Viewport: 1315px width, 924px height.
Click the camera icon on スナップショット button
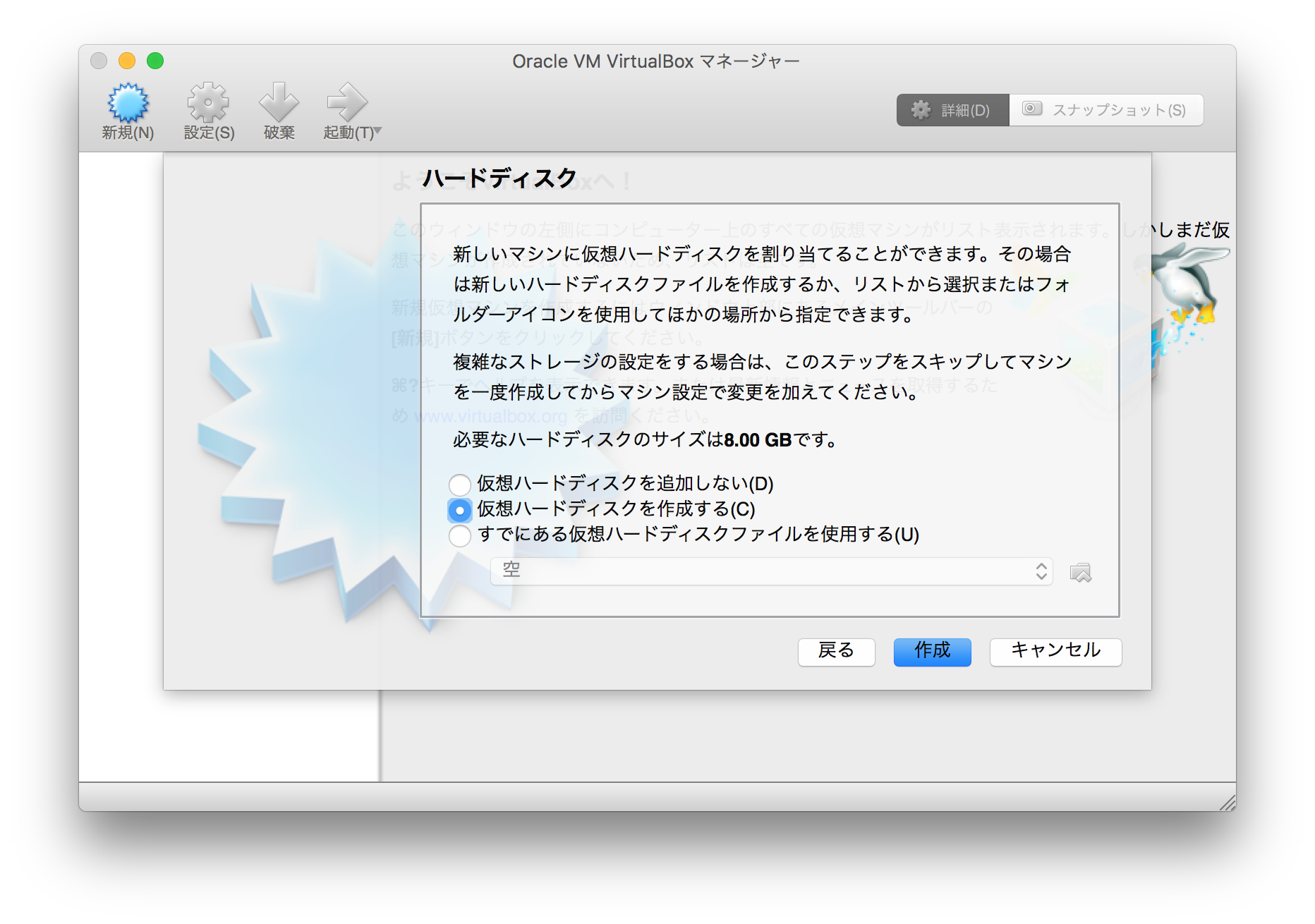pyautogui.click(x=1033, y=109)
